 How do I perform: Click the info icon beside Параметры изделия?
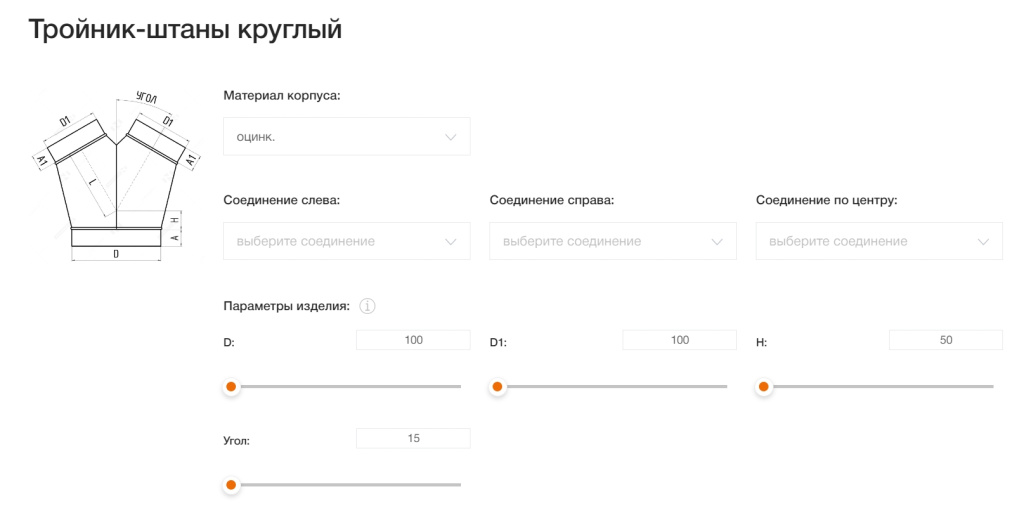tap(366, 306)
